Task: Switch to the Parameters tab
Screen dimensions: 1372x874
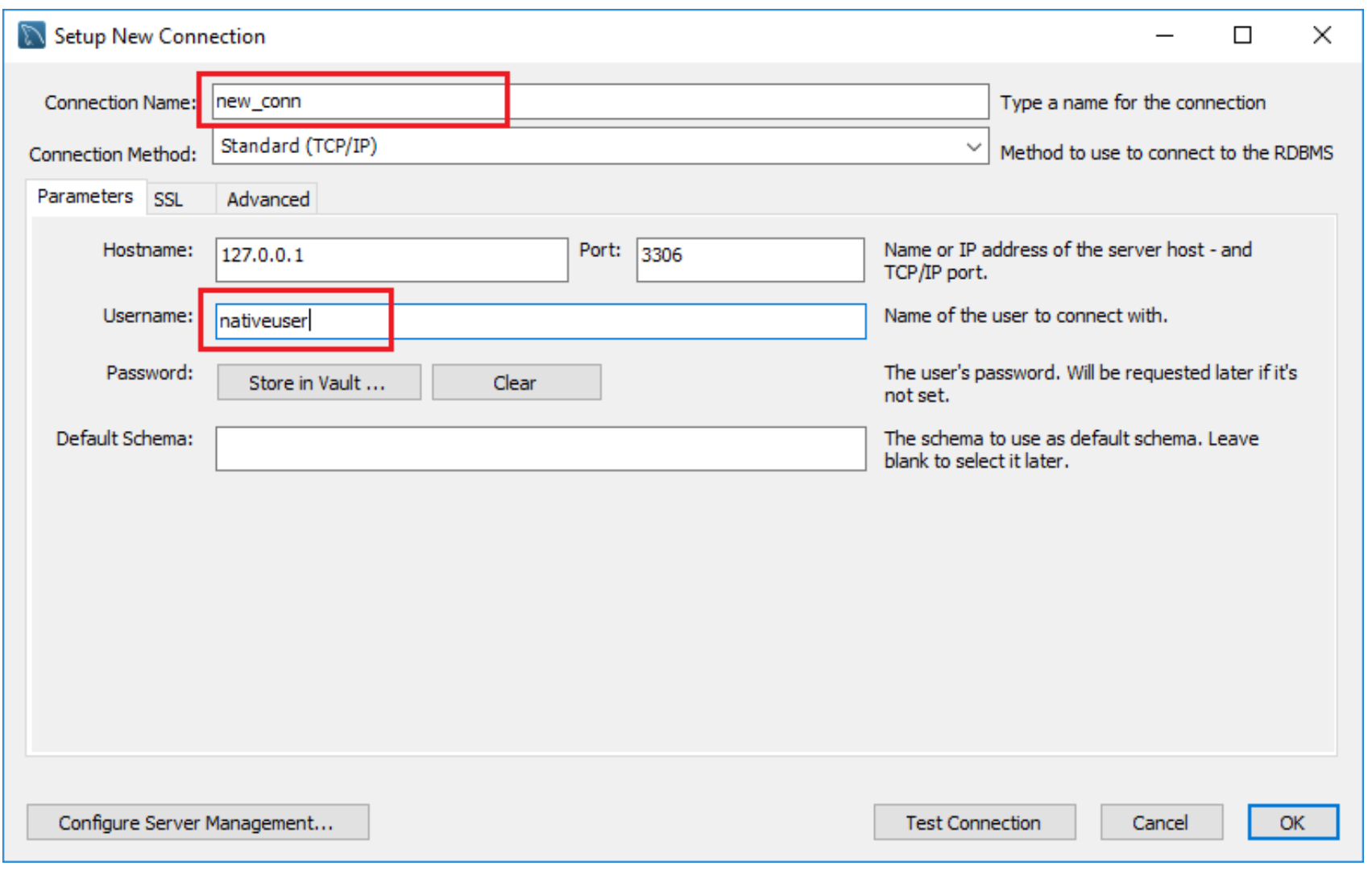Action: [x=85, y=197]
